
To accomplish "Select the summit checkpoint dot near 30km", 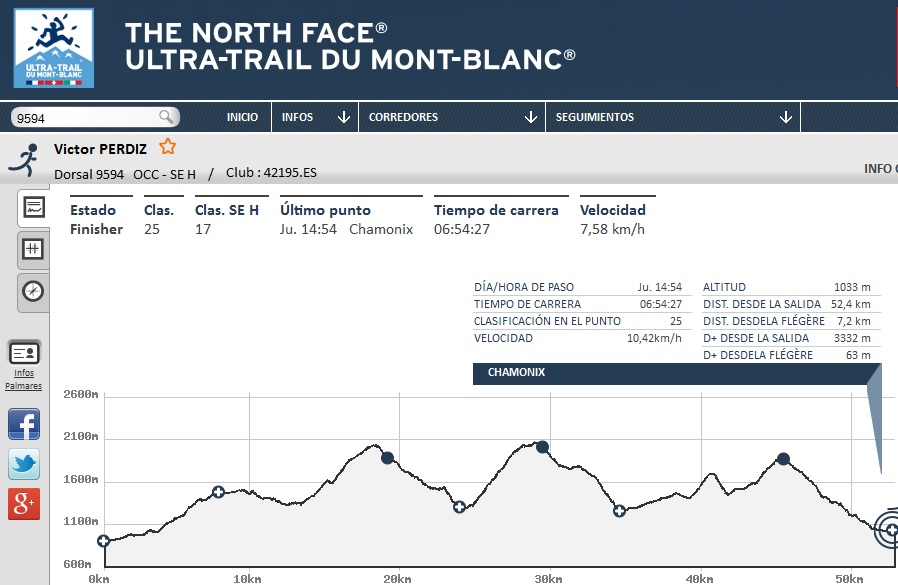I will [542, 447].
